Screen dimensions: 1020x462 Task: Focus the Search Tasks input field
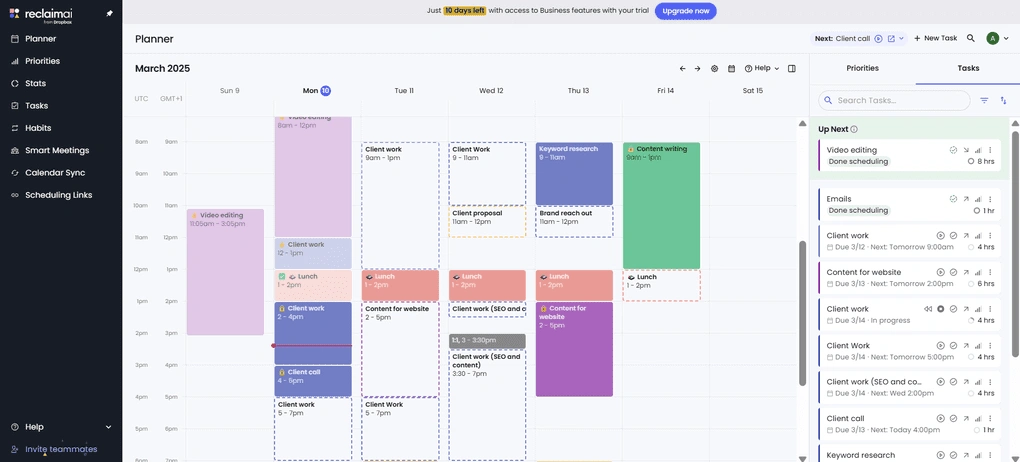point(894,100)
